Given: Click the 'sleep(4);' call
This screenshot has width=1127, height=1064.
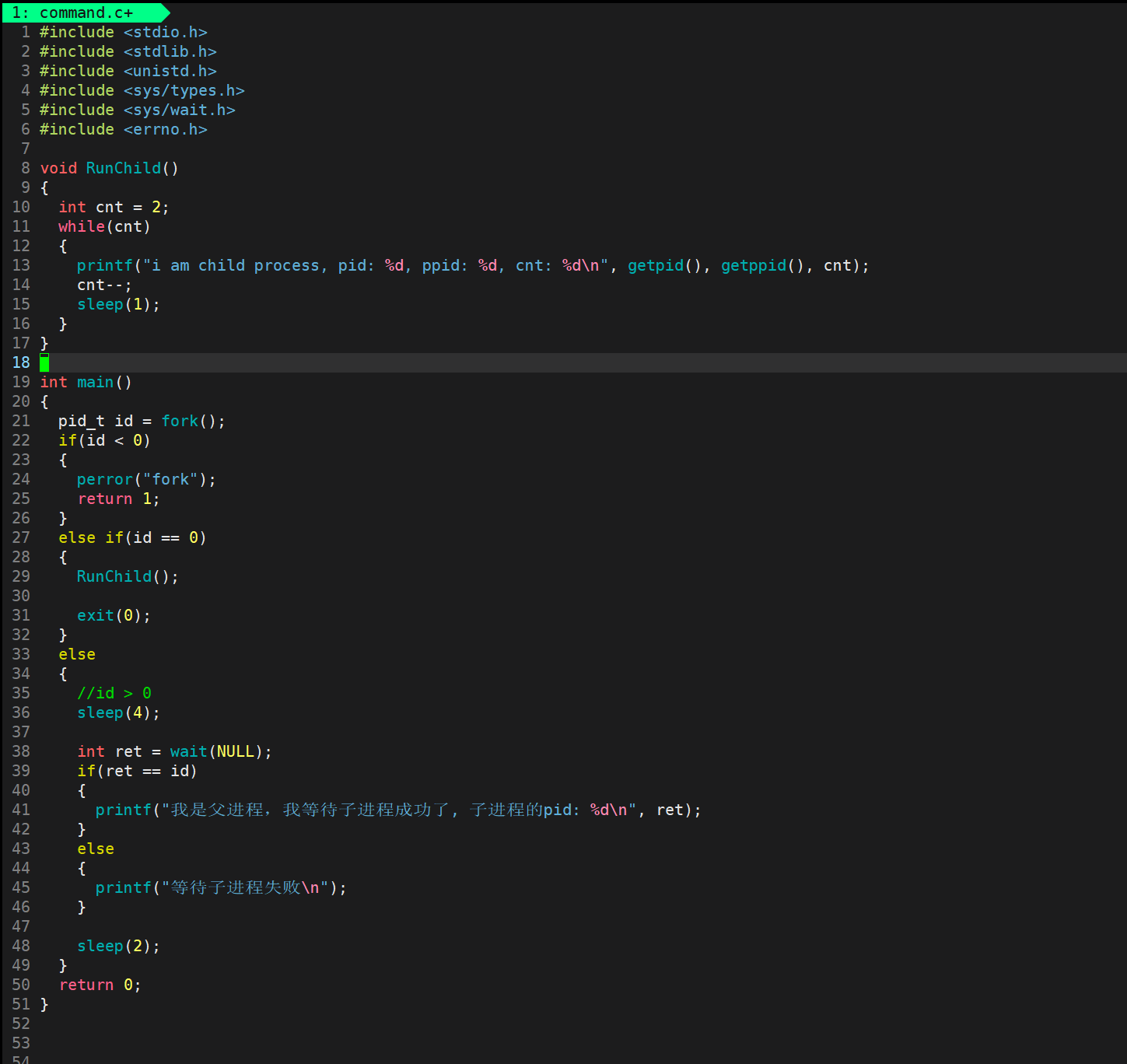Looking at the screenshot, I should pos(118,712).
